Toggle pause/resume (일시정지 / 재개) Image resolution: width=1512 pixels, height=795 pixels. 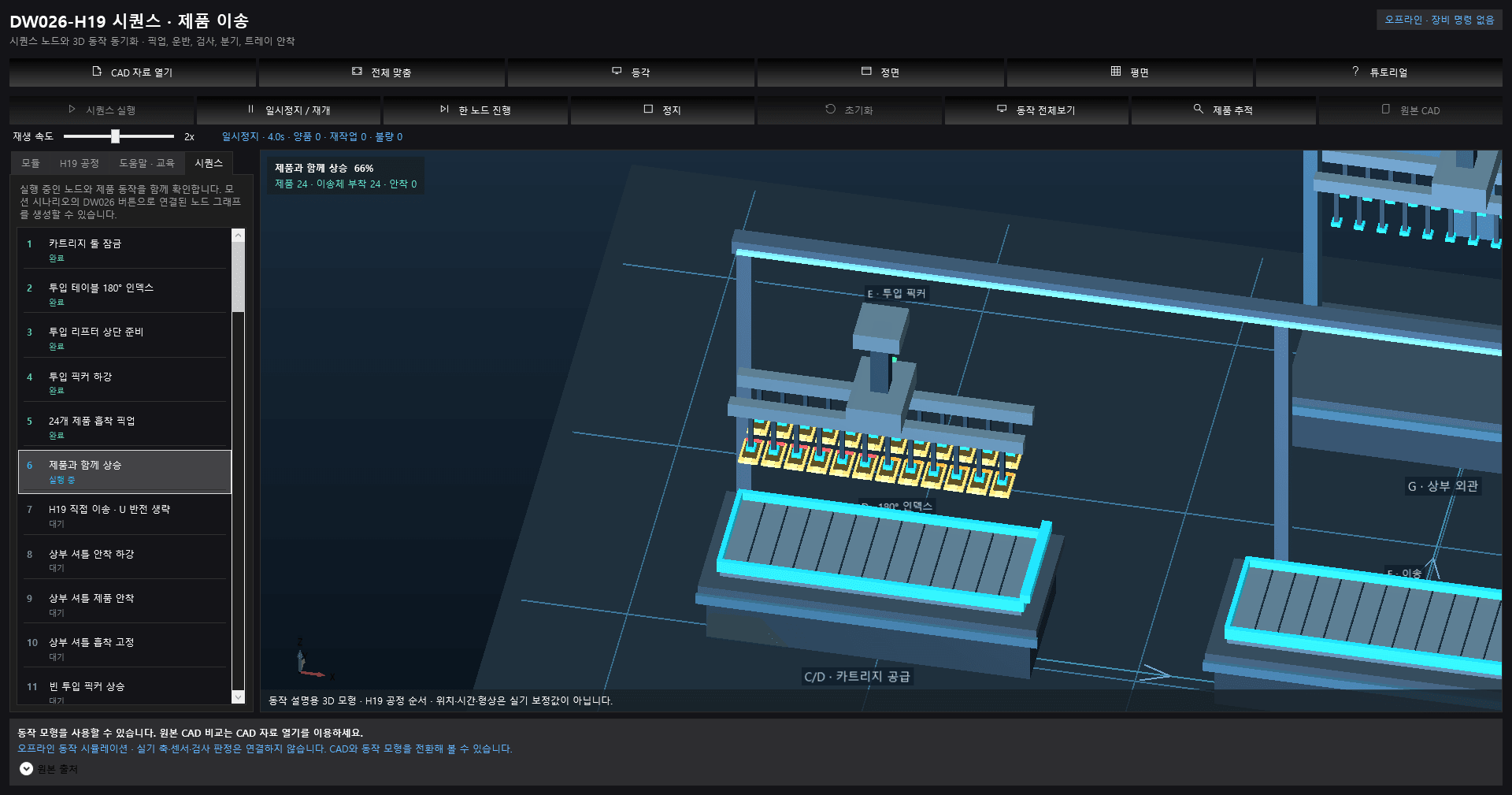pyautogui.click(x=288, y=110)
